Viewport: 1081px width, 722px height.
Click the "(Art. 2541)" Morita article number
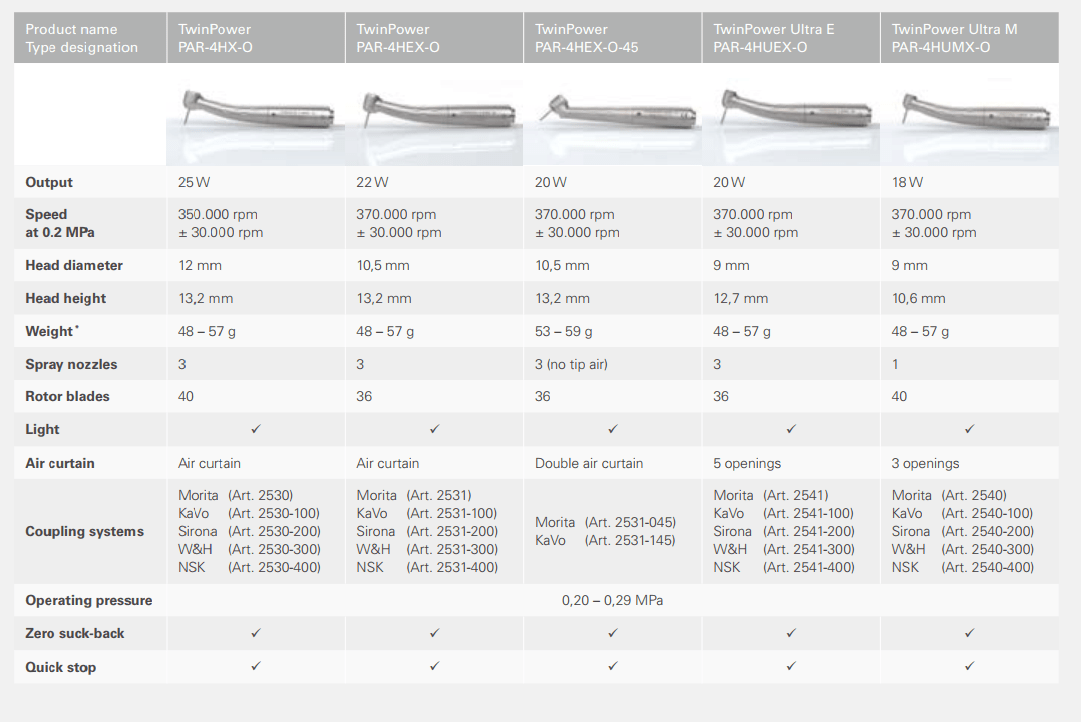(x=796, y=496)
